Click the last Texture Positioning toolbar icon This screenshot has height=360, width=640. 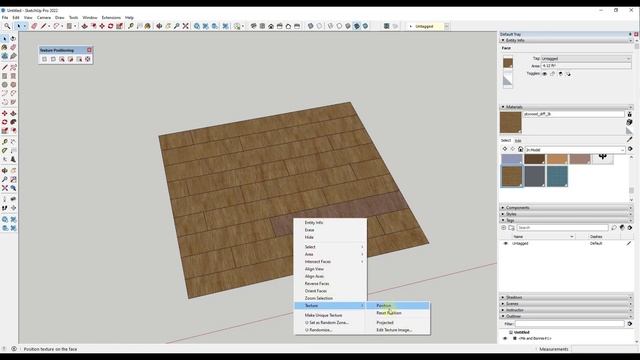(x=87, y=59)
